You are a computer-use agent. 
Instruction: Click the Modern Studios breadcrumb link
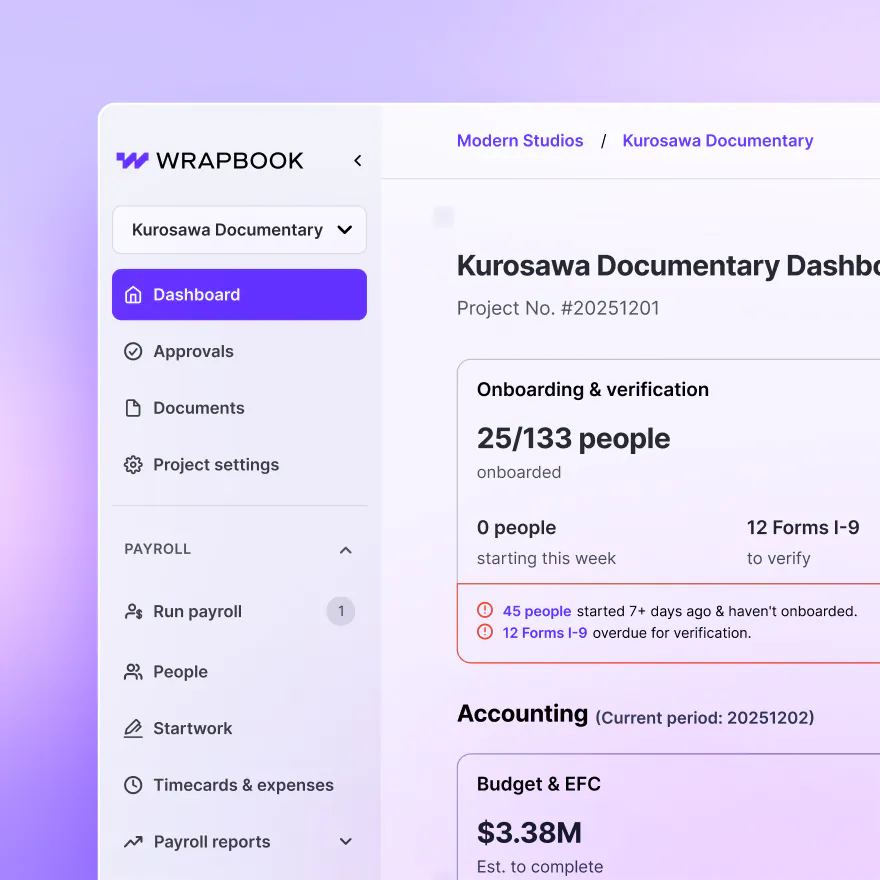(520, 140)
